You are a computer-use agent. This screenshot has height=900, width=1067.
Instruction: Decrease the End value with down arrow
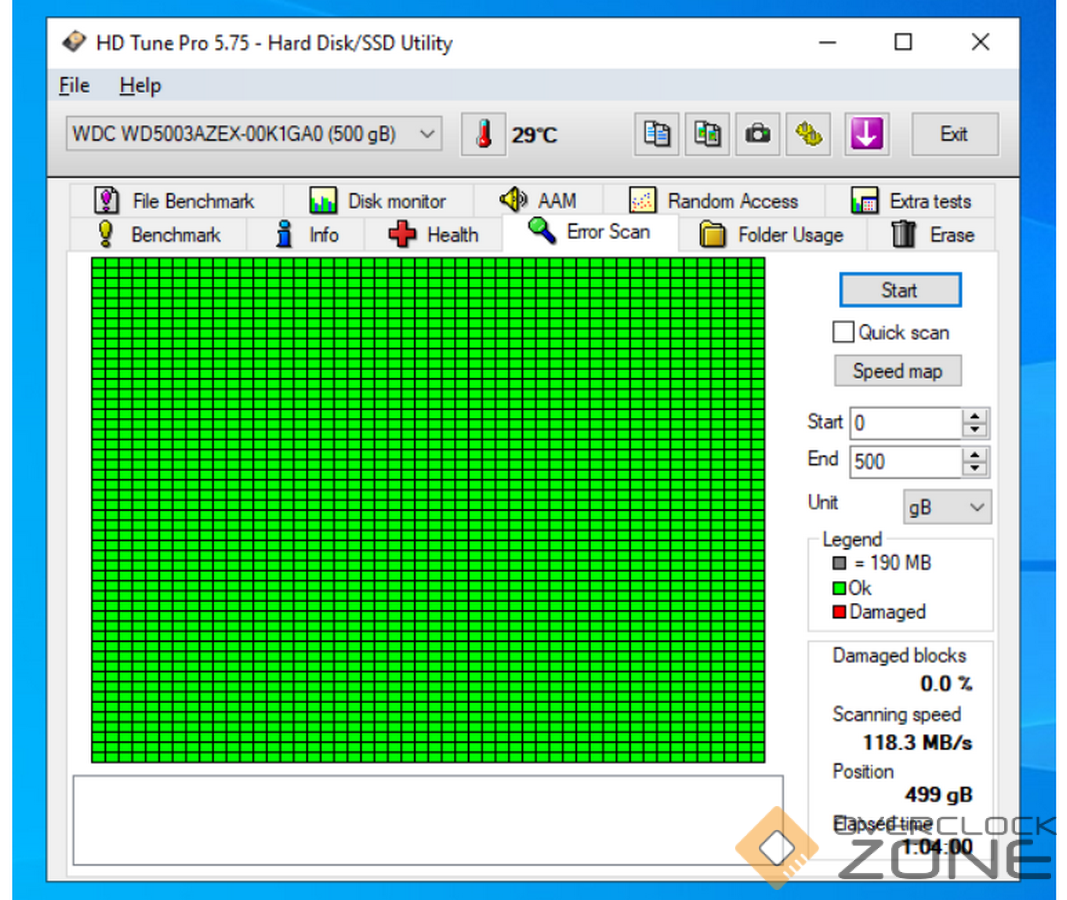[974, 469]
